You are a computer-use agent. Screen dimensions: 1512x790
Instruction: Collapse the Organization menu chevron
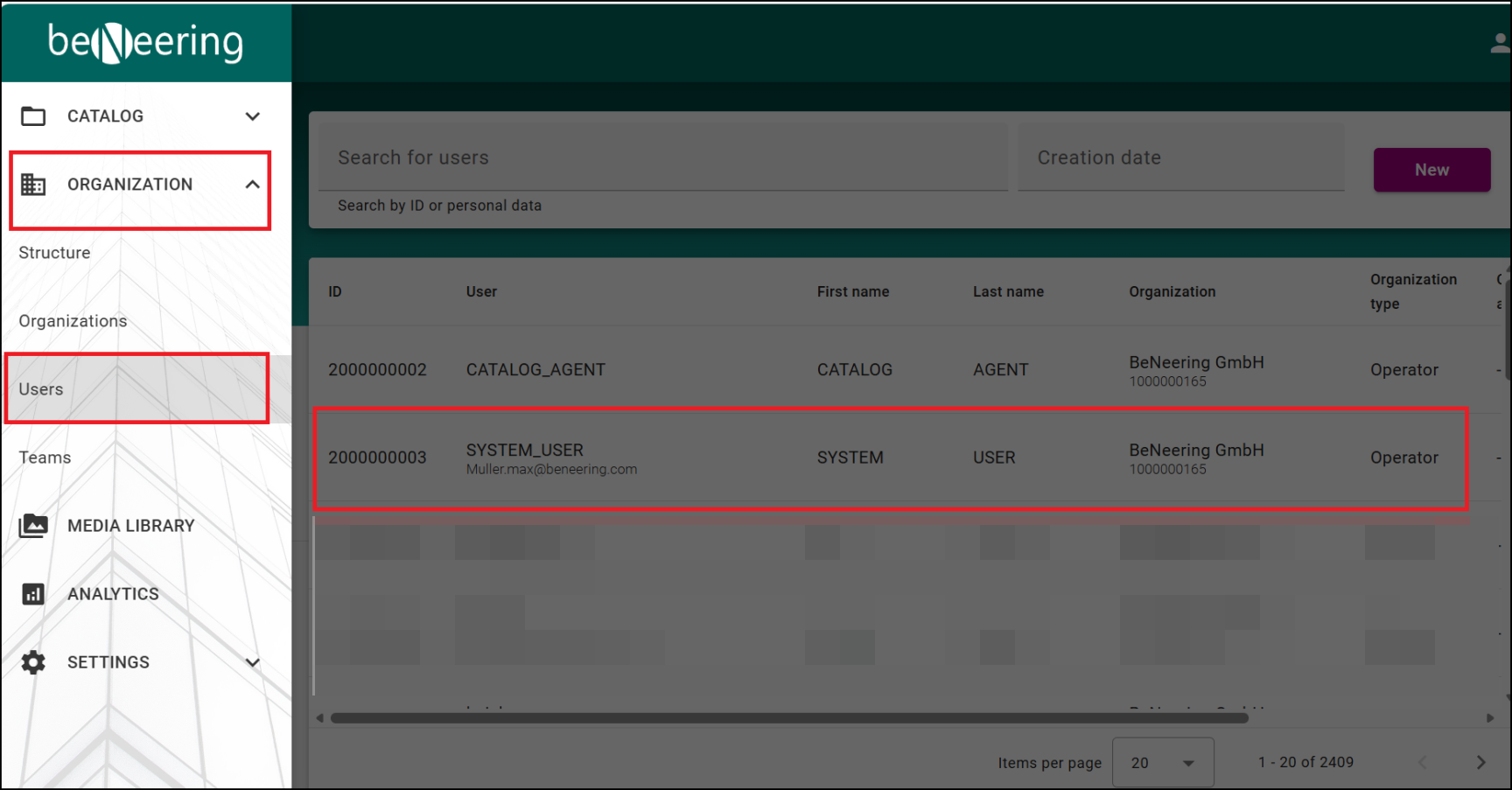[253, 185]
